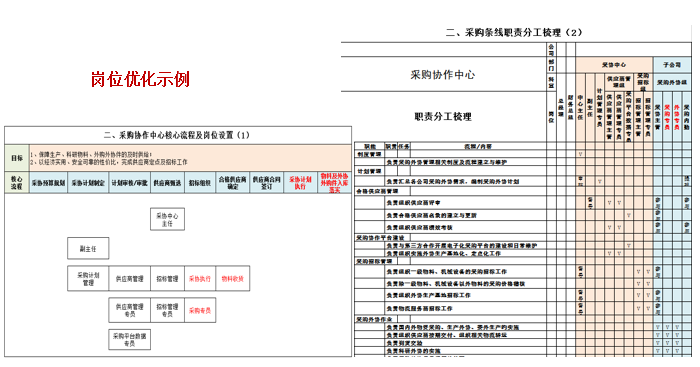
Task: Click the red 采购专员 box
Action: [x=200, y=310]
